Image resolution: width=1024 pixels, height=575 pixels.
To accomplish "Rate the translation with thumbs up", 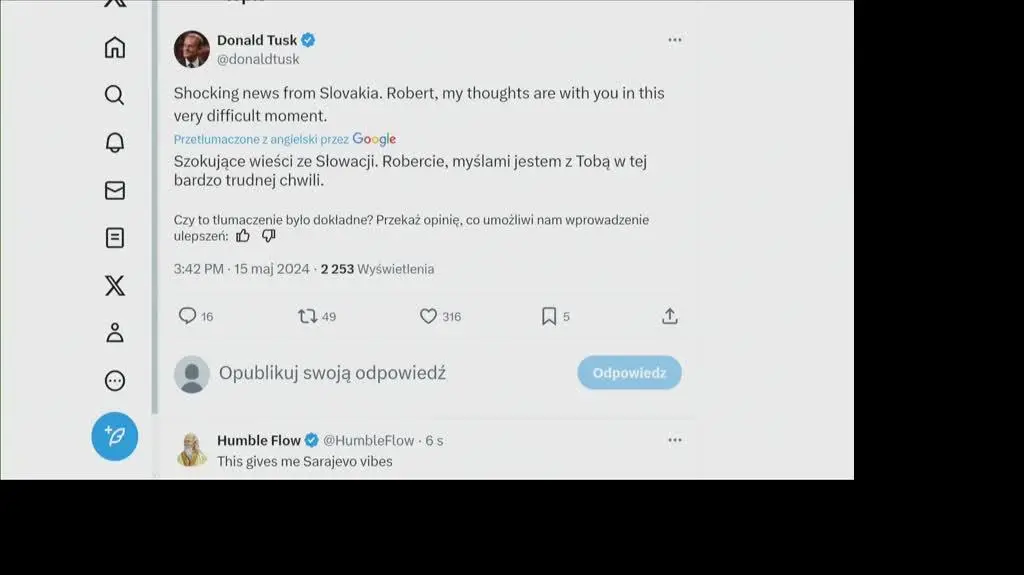I will 243,236.
